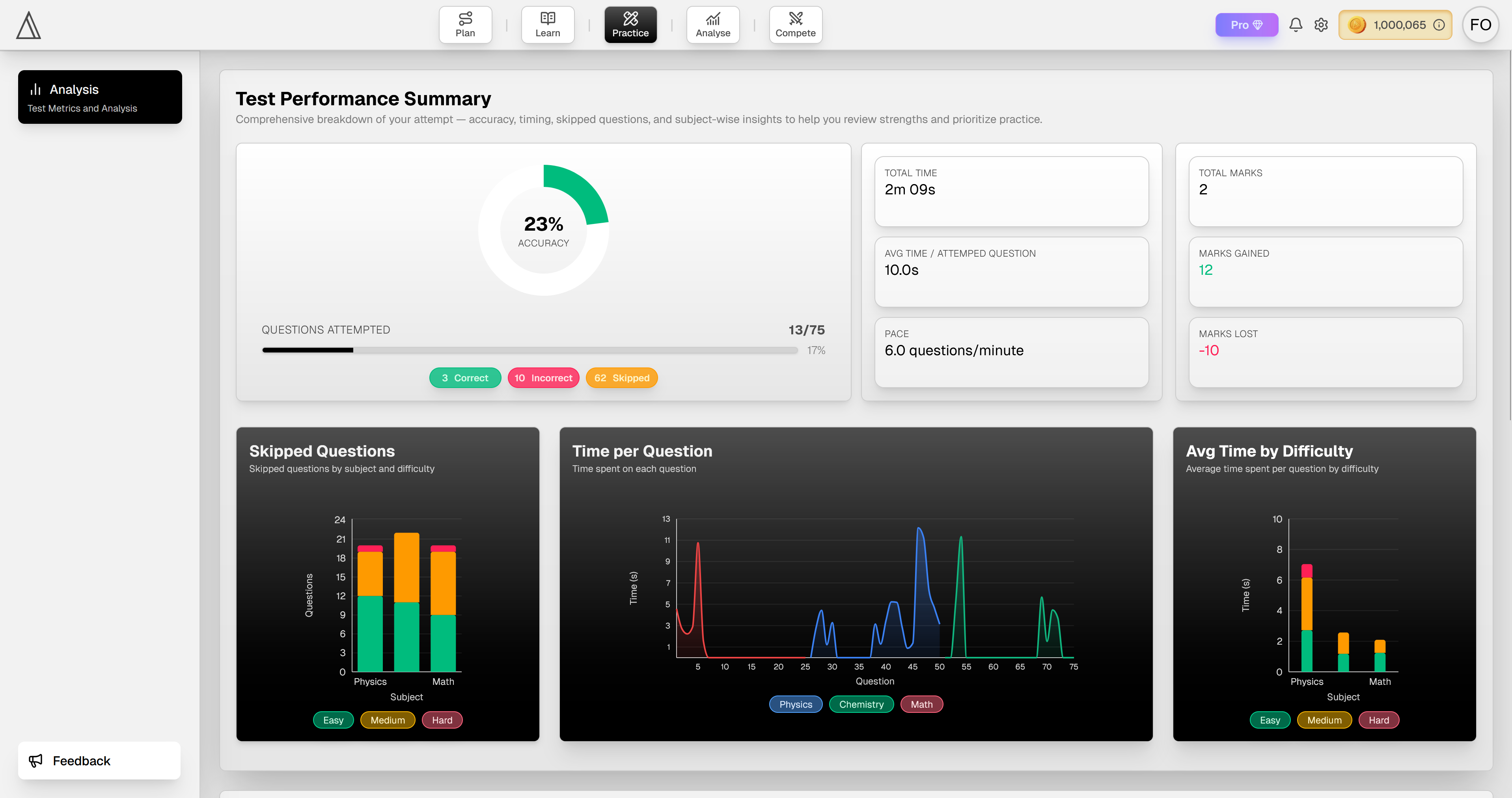Switch to the Analyse tab
The image size is (1512, 798).
pyautogui.click(x=712, y=25)
